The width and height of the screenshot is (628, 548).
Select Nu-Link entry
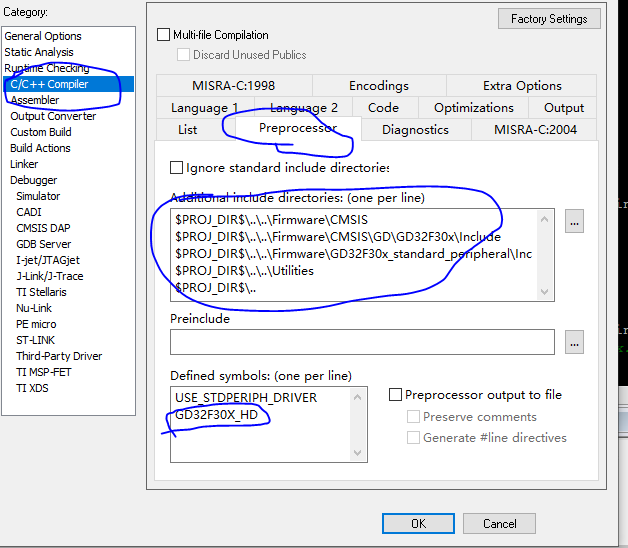pyautogui.click(x=34, y=308)
